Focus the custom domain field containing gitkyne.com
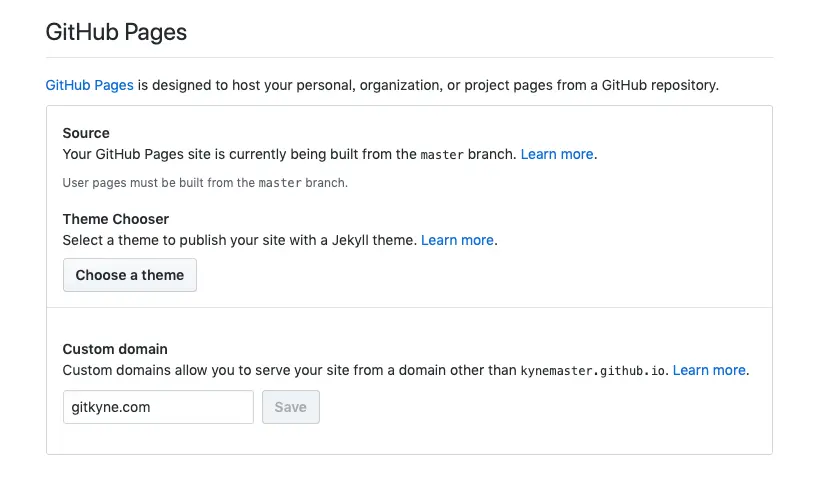The image size is (826, 493). coord(158,407)
